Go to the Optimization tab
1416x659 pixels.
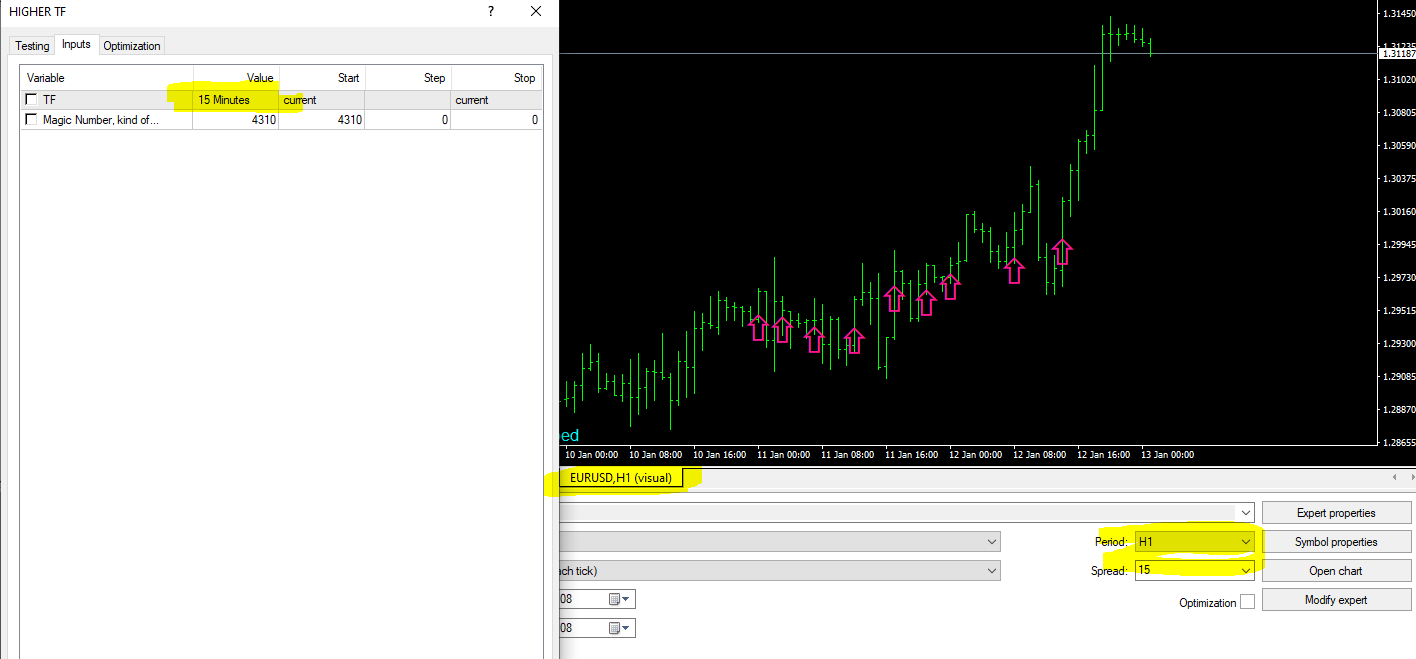pos(132,46)
